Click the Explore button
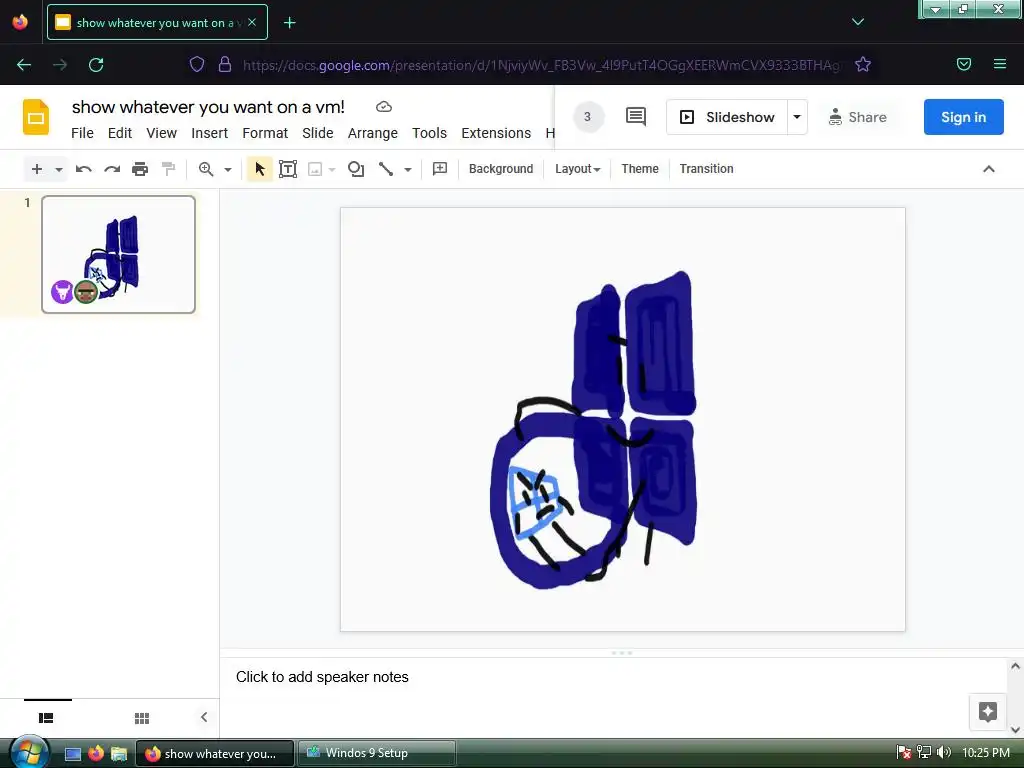The image size is (1024, 768). coord(987,711)
